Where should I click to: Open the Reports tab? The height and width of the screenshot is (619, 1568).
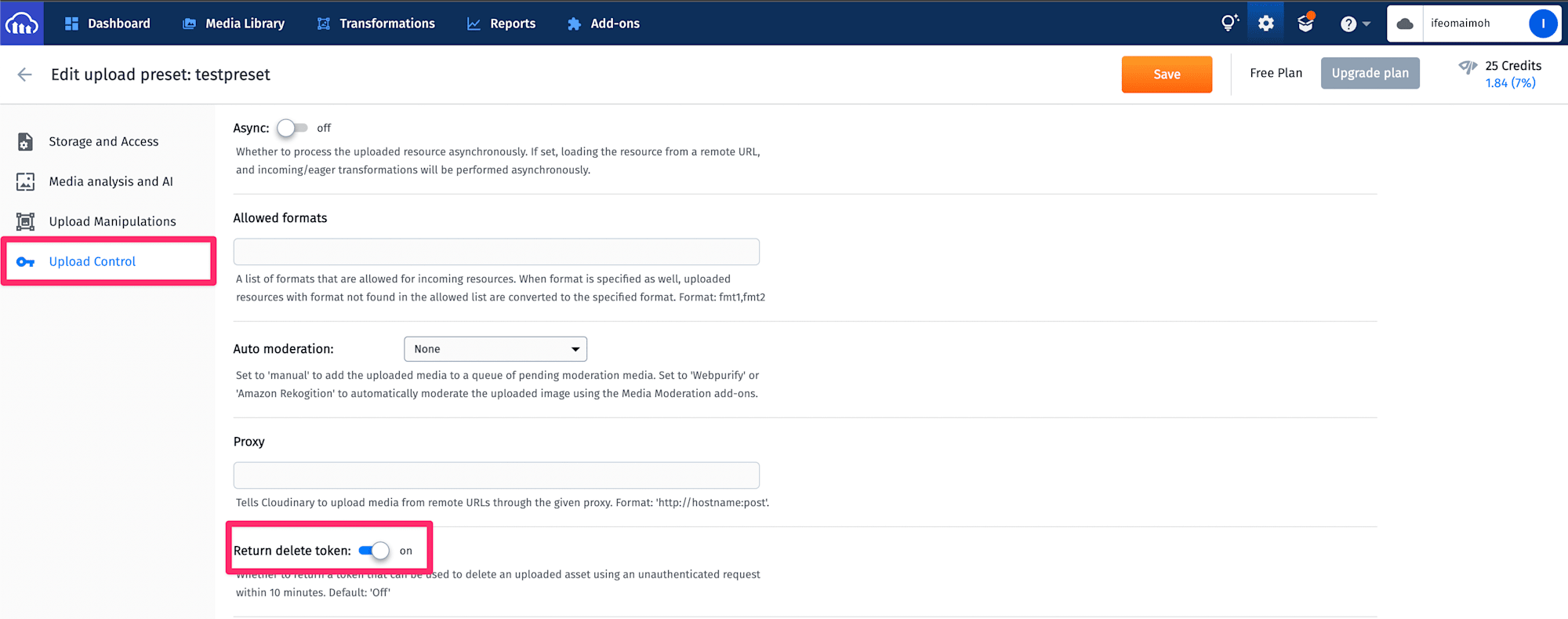click(x=502, y=24)
